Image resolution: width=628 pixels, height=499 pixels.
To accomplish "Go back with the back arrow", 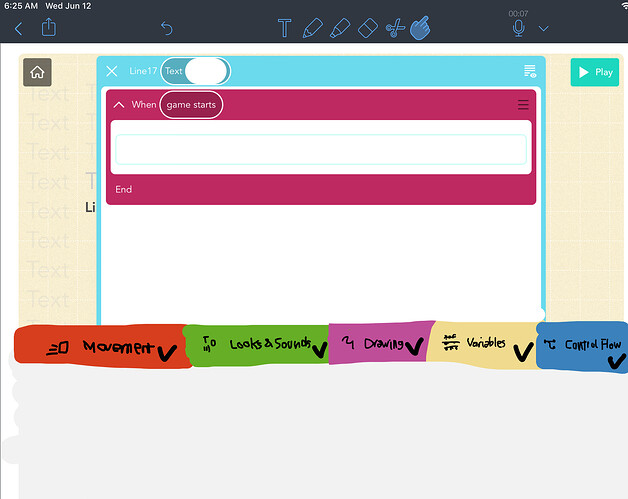I will [x=18, y=28].
